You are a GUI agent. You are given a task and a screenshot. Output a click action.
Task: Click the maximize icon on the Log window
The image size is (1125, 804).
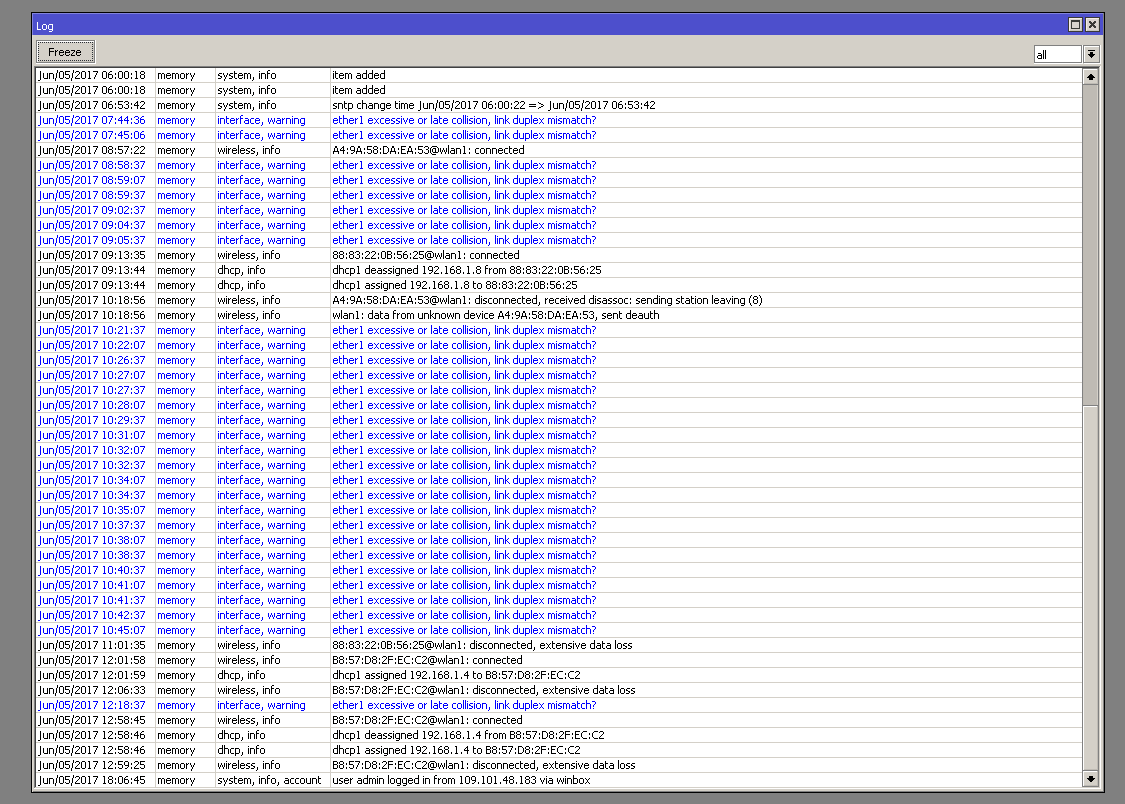click(1075, 24)
